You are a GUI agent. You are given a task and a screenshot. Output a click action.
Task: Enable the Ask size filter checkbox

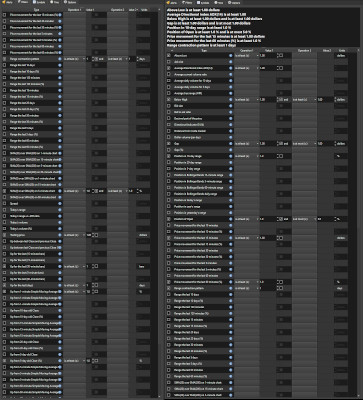coord(169,62)
